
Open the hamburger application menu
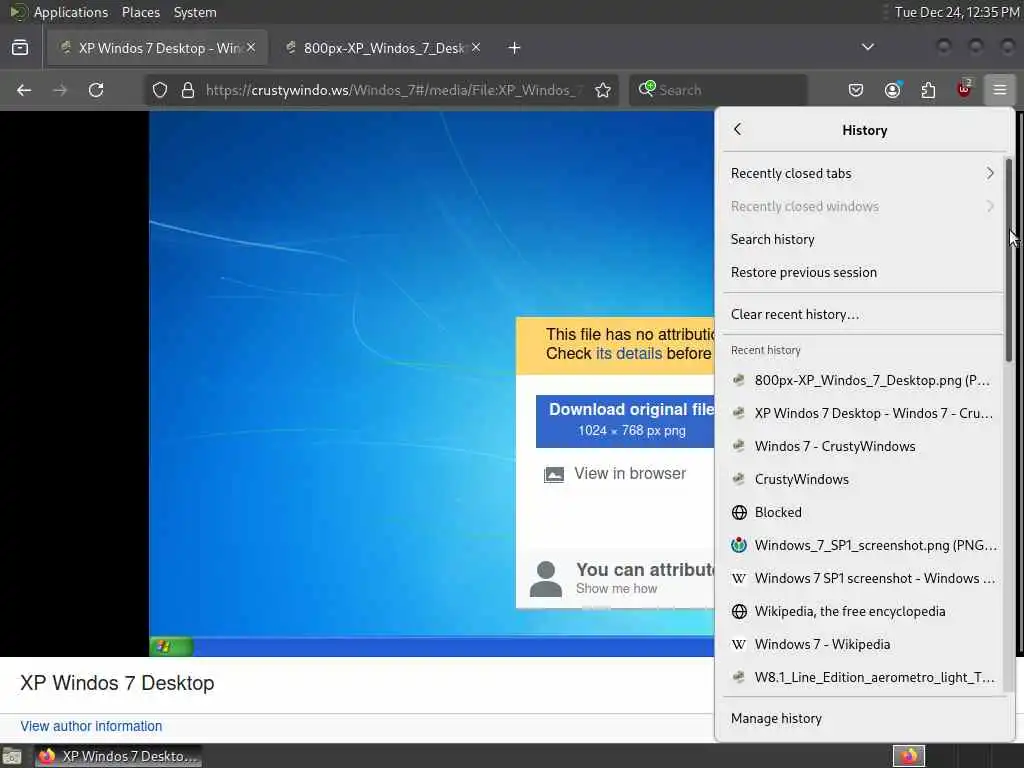[1000, 90]
